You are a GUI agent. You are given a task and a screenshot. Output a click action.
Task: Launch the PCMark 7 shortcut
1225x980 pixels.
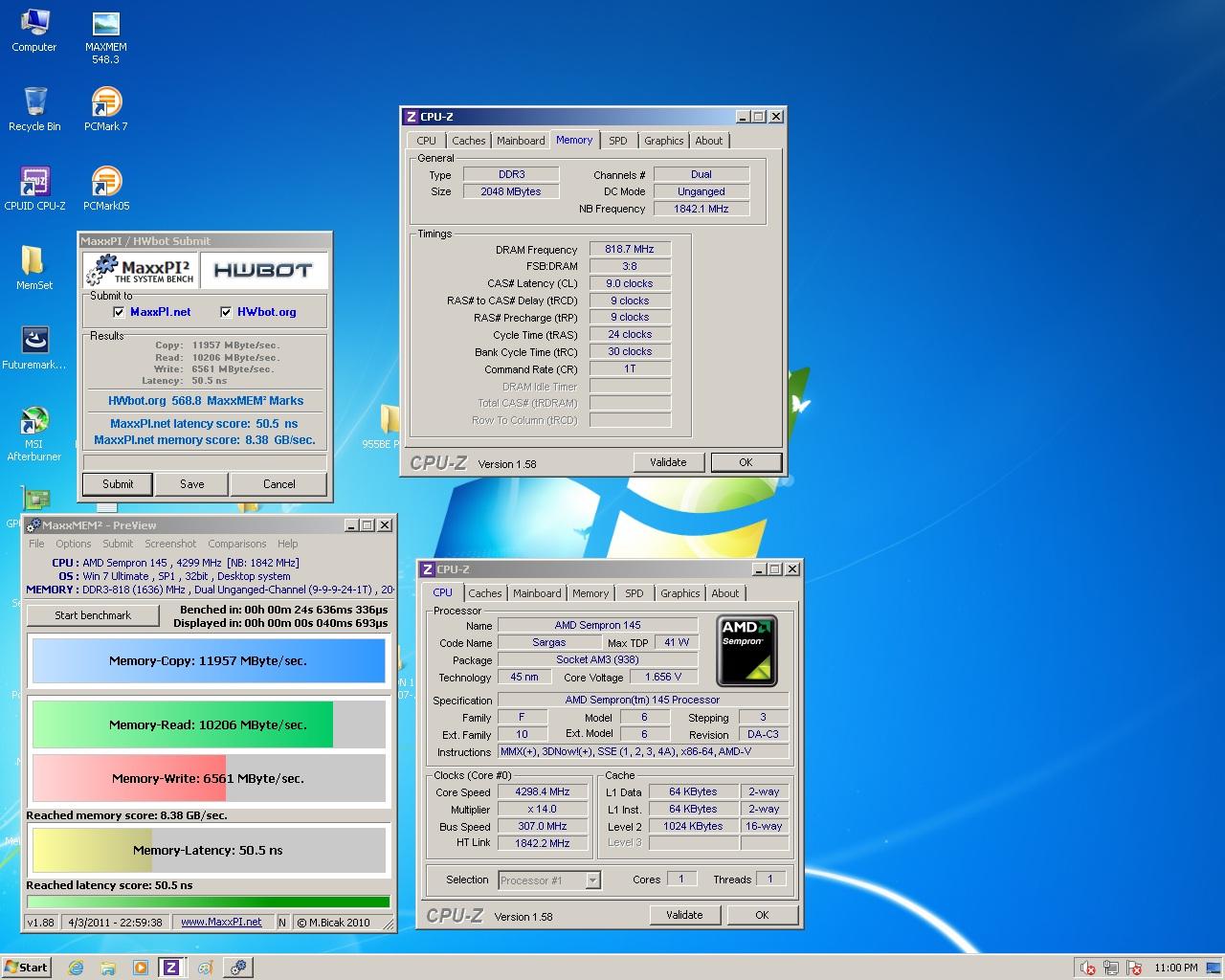105,109
